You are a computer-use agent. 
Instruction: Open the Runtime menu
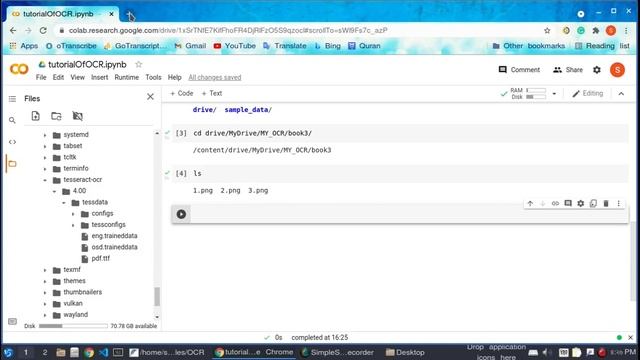click(x=127, y=77)
